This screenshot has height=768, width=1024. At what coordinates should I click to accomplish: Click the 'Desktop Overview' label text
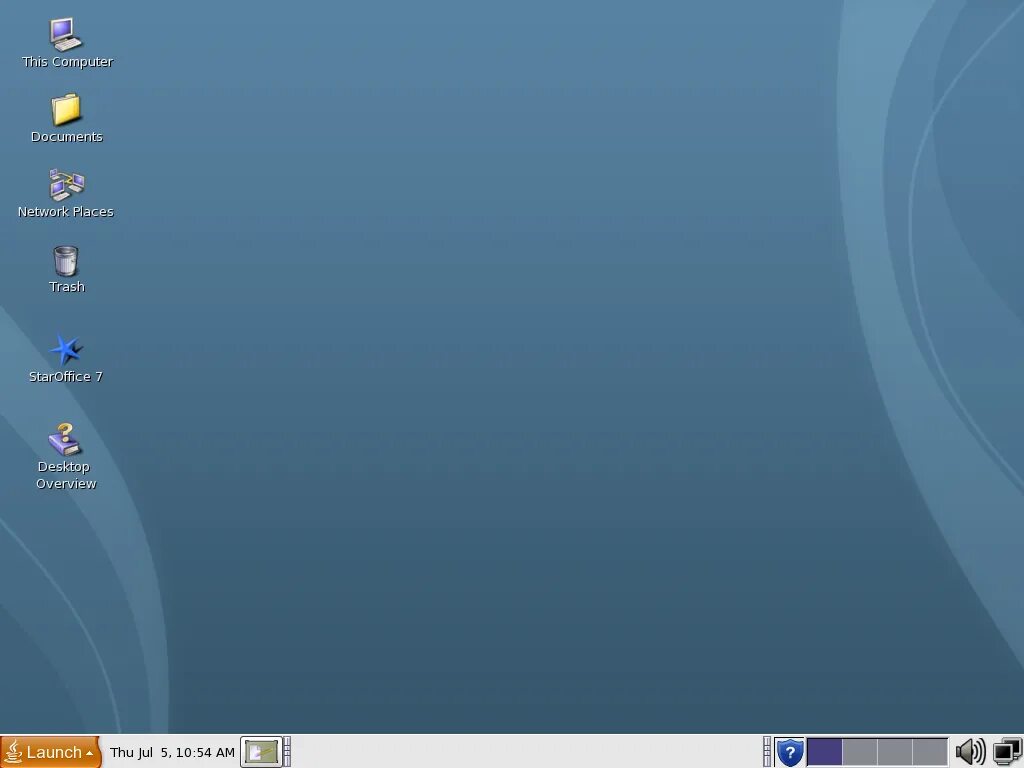point(65,475)
